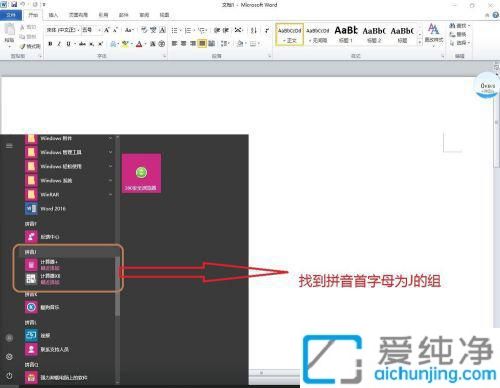Screen dimensions: 500x388
Task: Expand the Windows 附件 folder in Start menu
Action: coord(69,138)
